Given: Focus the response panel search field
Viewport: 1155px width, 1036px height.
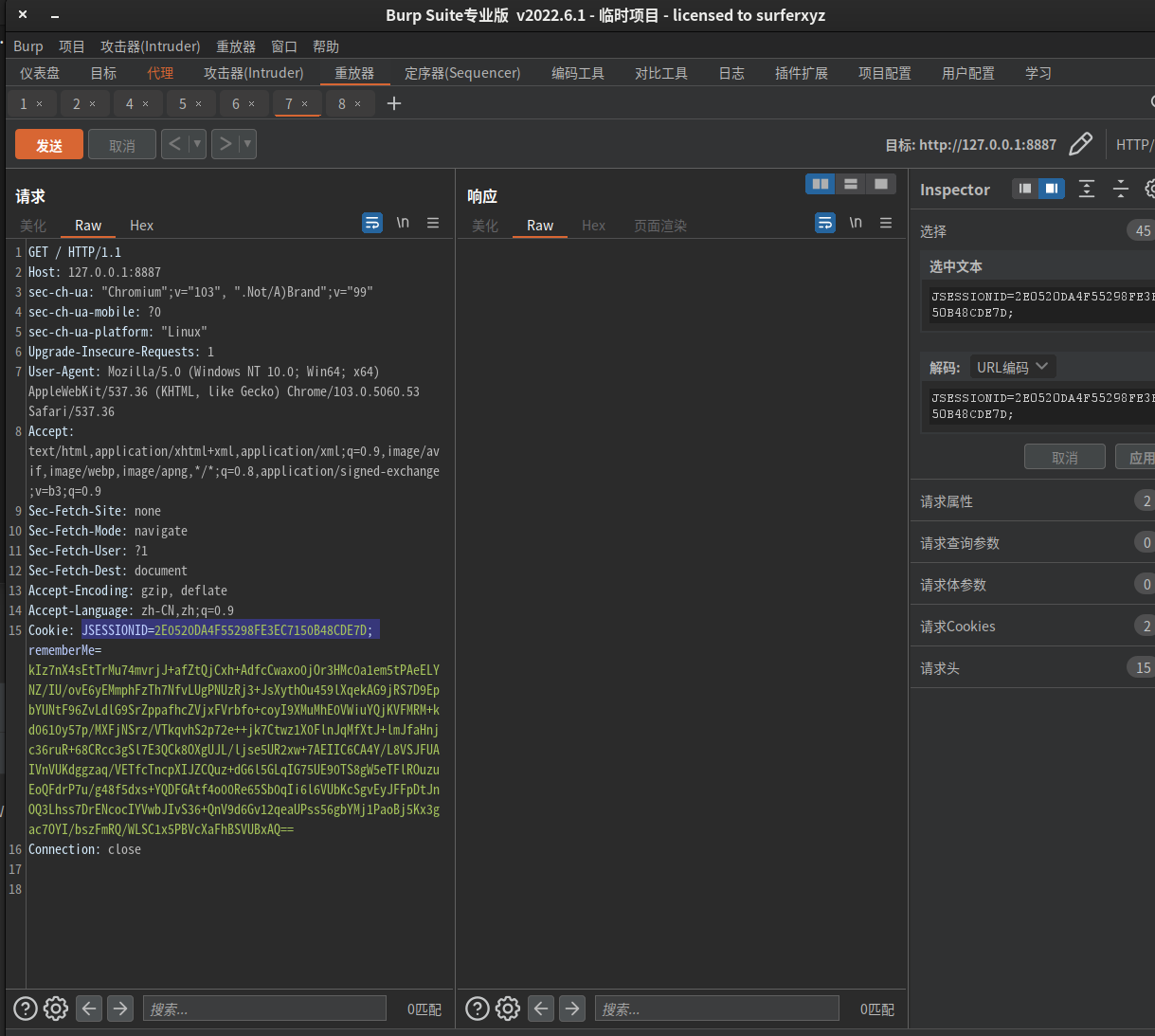Looking at the screenshot, I should point(716,1009).
